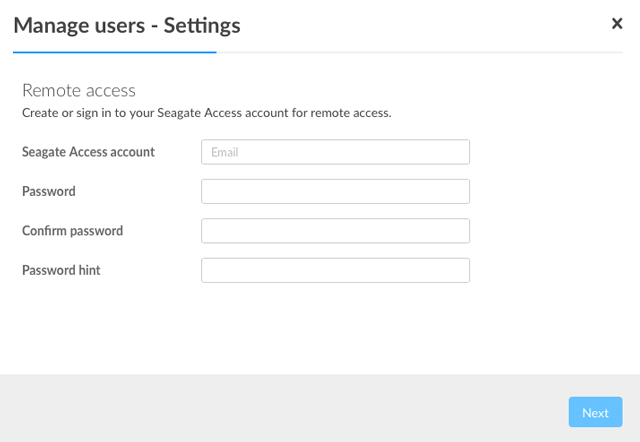Click the 'Remote access' section heading
Screen dimensions: 640x442
pos(79,90)
